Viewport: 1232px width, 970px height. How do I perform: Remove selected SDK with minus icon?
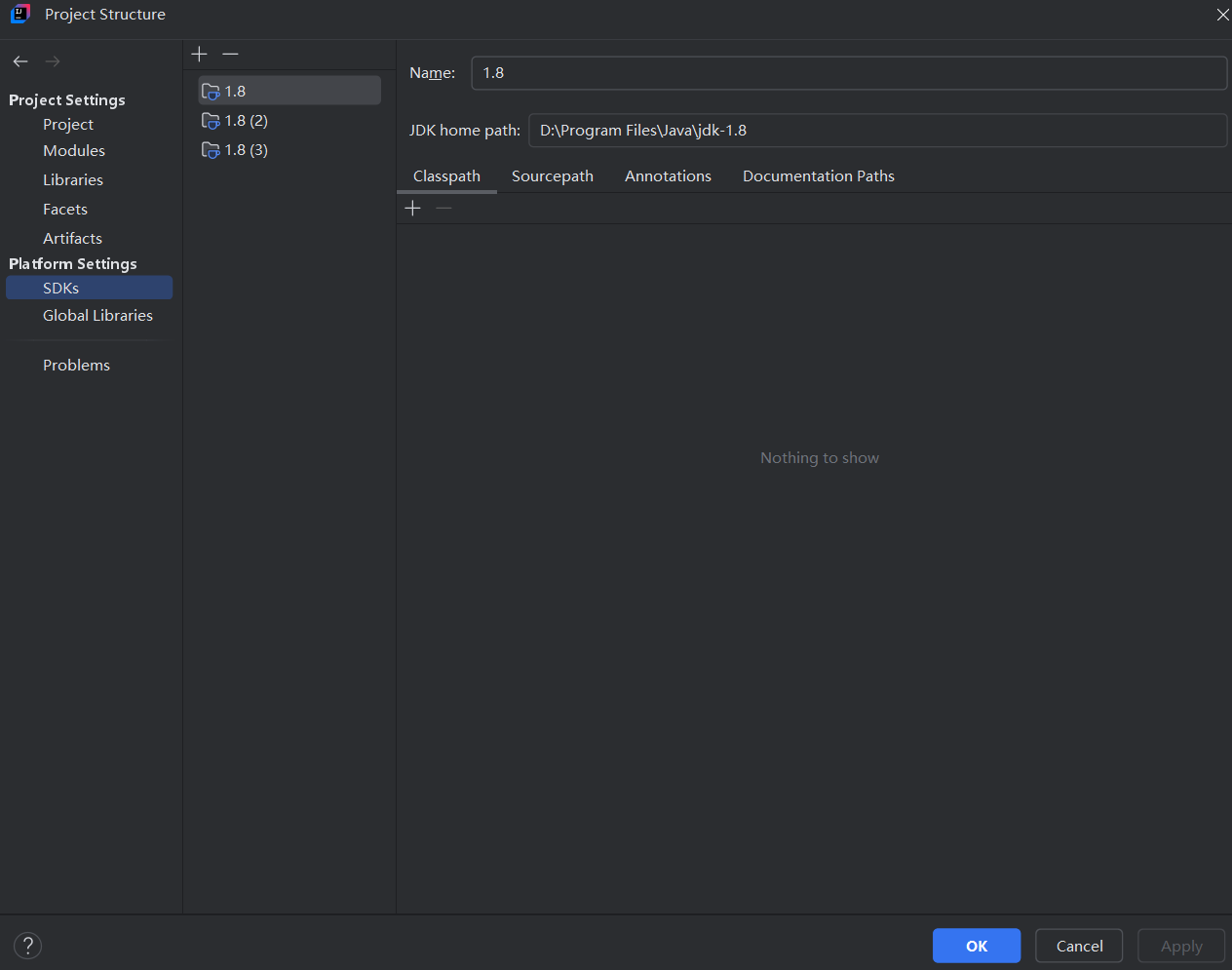pos(230,54)
